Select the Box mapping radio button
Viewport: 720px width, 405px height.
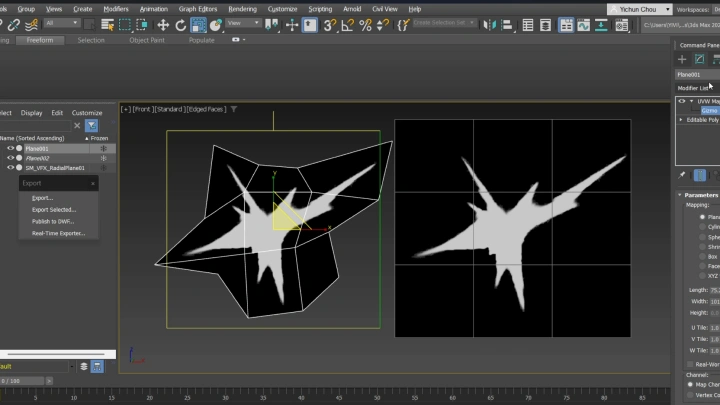click(702, 257)
